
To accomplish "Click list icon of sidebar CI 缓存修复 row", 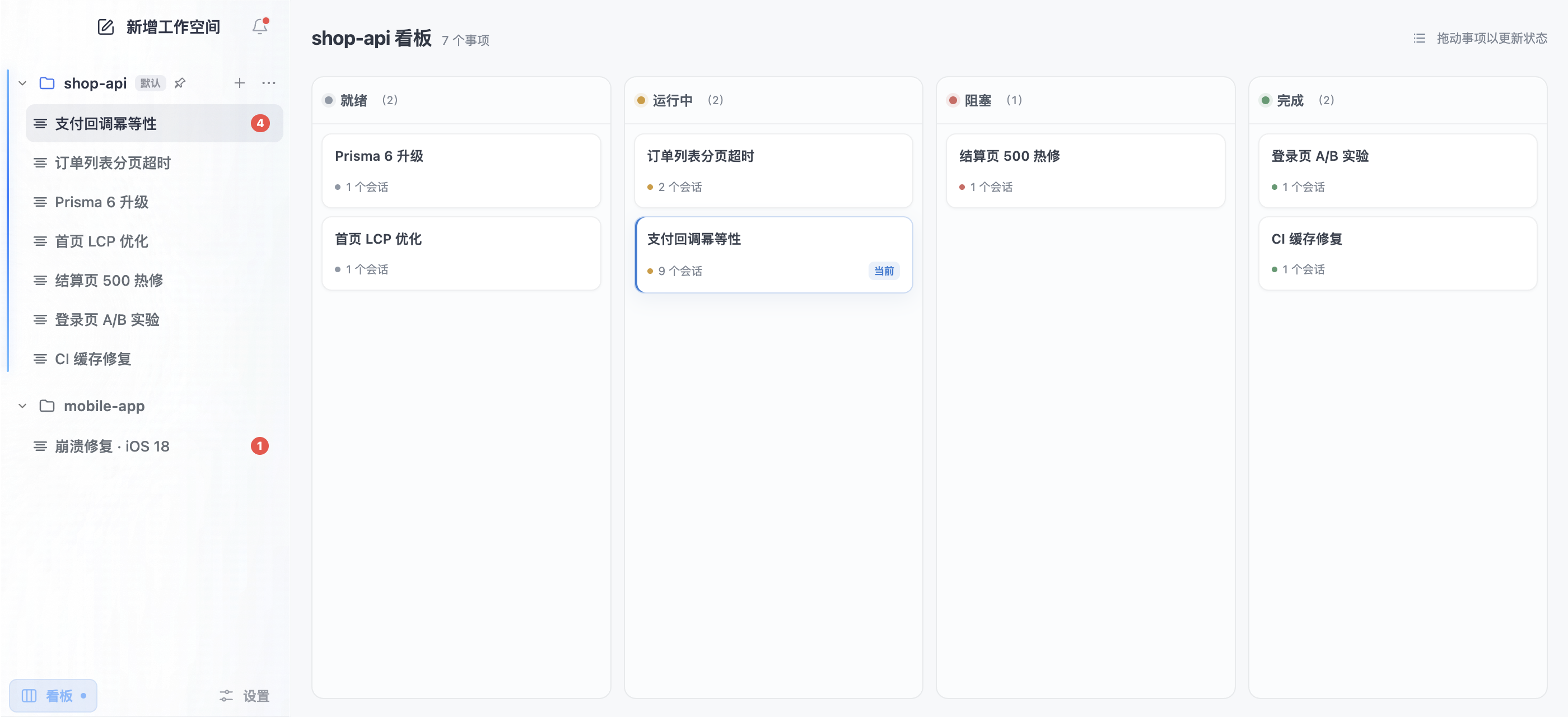I will (x=40, y=359).
